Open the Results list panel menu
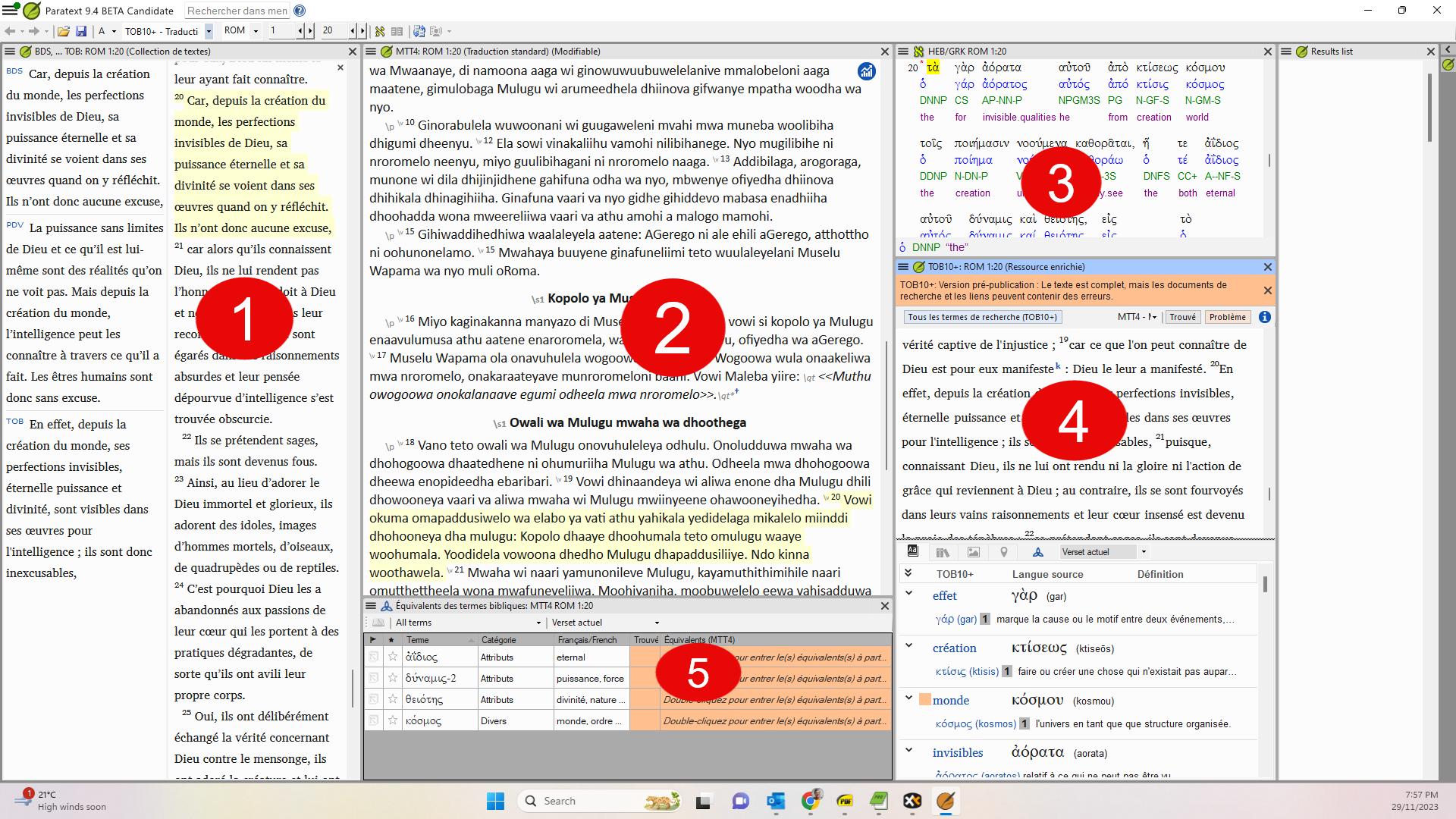Image resolution: width=1456 pixels, height=819 pixels. pos(1286,52)
